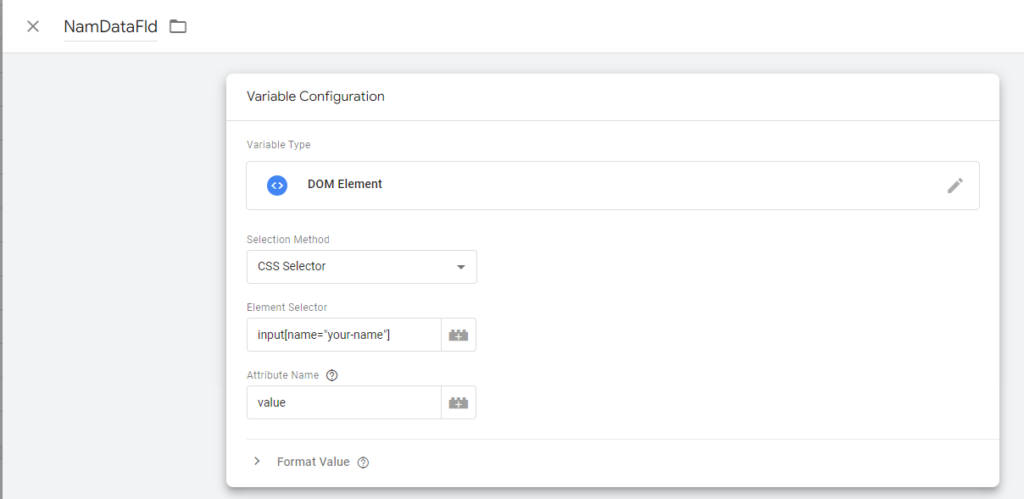Click the Selection Method label text
Viewport: 1024px width, 499px height.
point(288,240)
